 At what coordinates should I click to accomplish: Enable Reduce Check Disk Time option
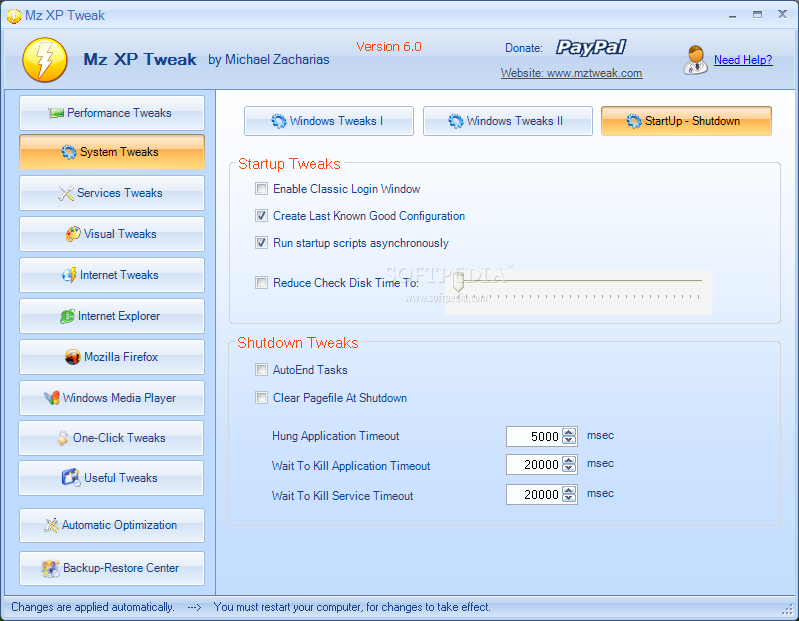click(261, 283)
